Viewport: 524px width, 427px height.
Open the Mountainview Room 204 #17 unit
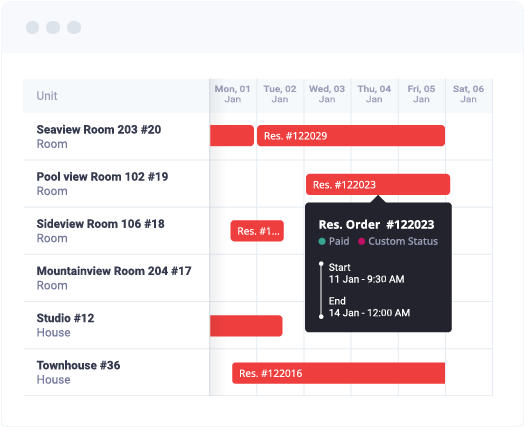point(114,271)
